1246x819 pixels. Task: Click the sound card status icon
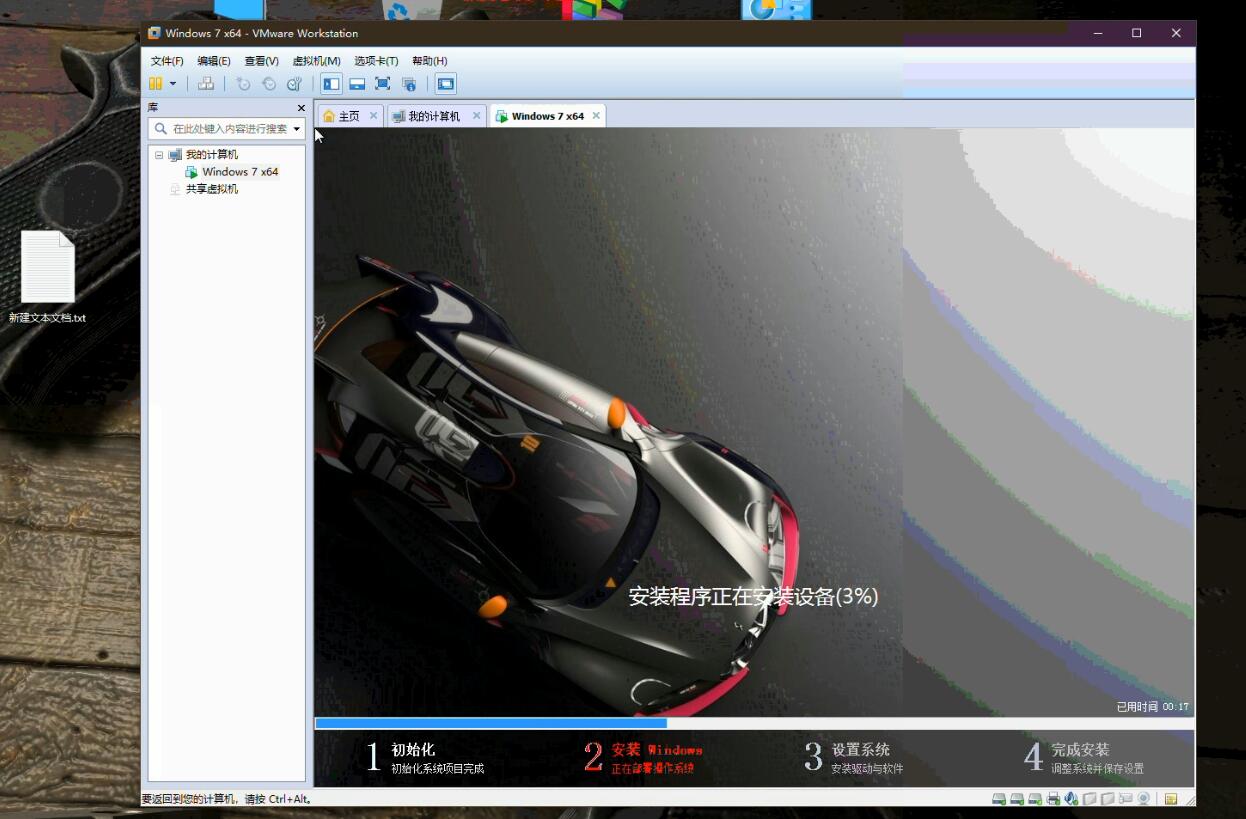click(1071, 799)
